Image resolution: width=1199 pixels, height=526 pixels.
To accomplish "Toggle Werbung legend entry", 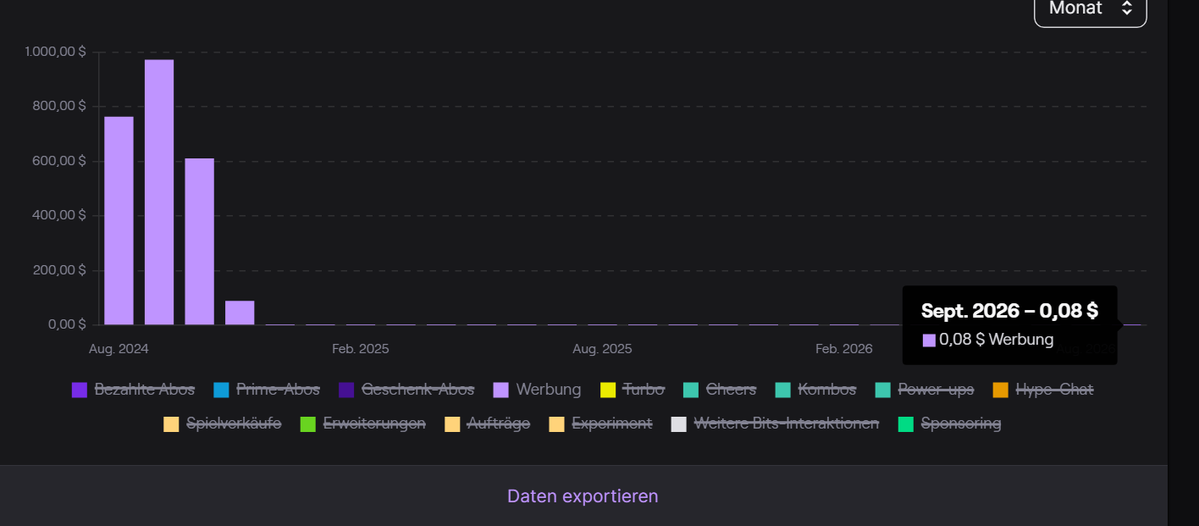I will [x=538, y=390].
